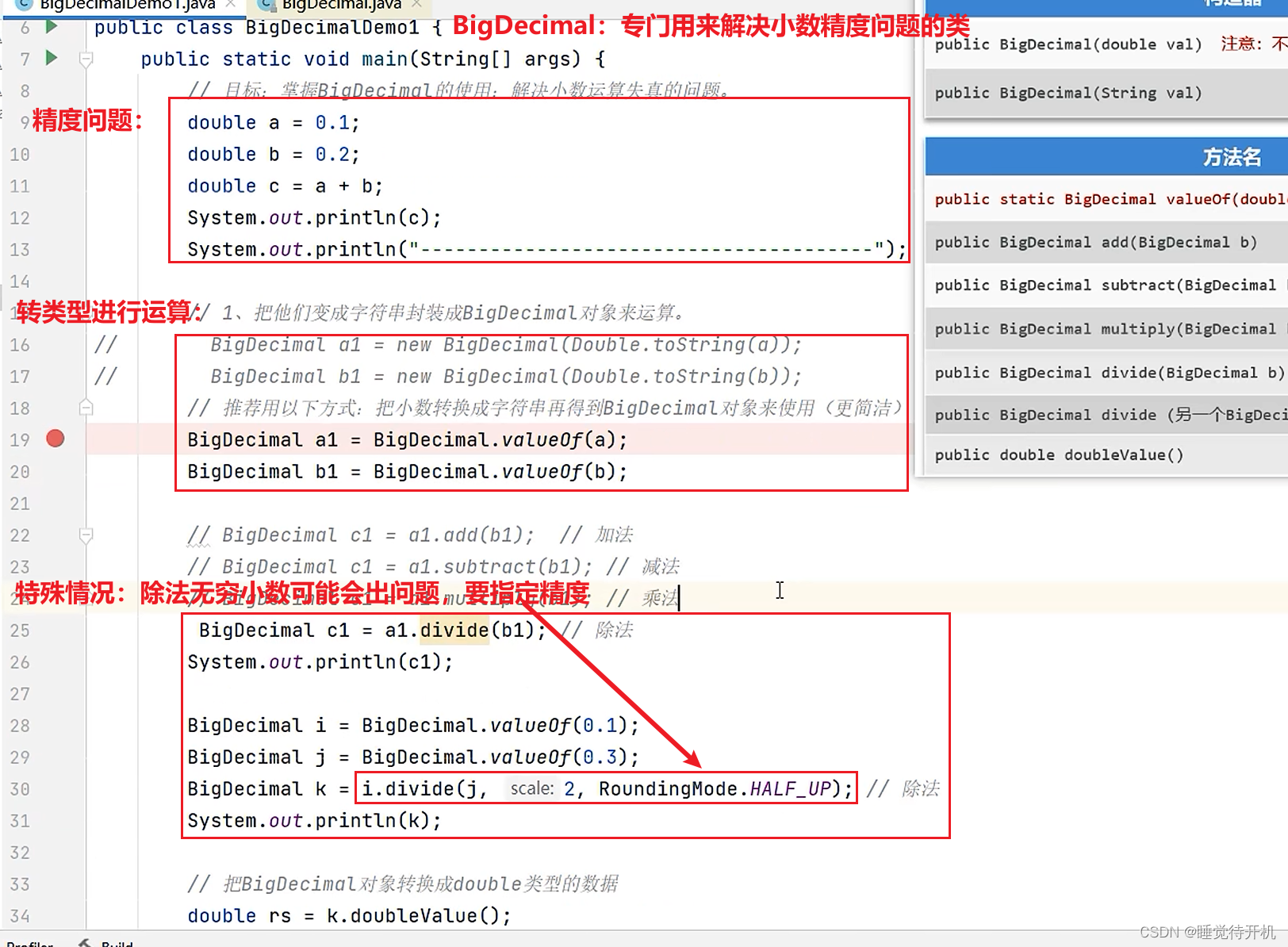Click 'public BigDecimal subtract' row in the table
Screen dimensions: 1288x947
(1106, 285)
